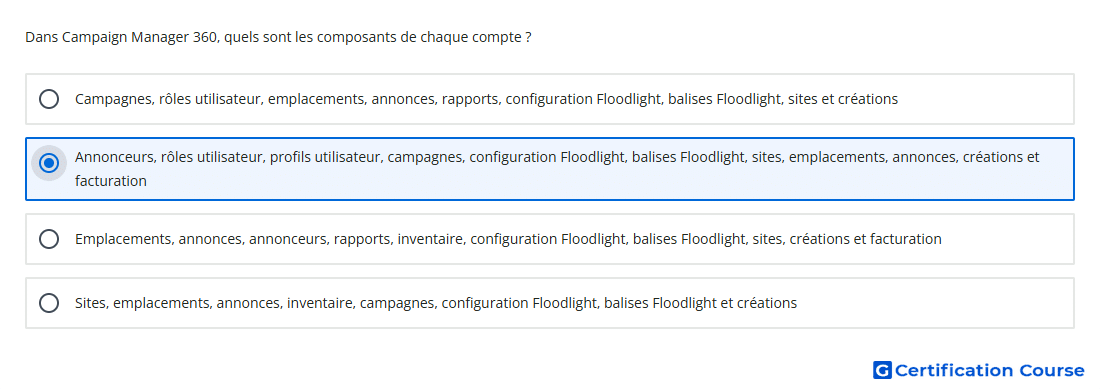Select radio button for "Sites, emplacements, annonces, inventaire"
Screen dimensions: 1100x389
pos(49,303)
